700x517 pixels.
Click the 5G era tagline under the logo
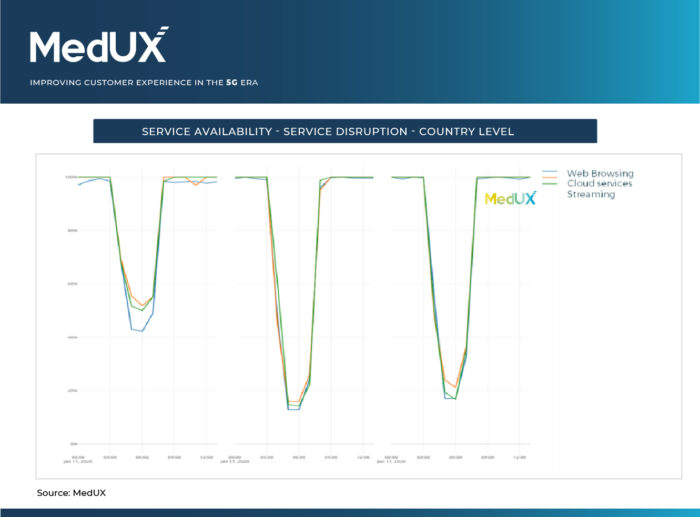pos(145,82)
